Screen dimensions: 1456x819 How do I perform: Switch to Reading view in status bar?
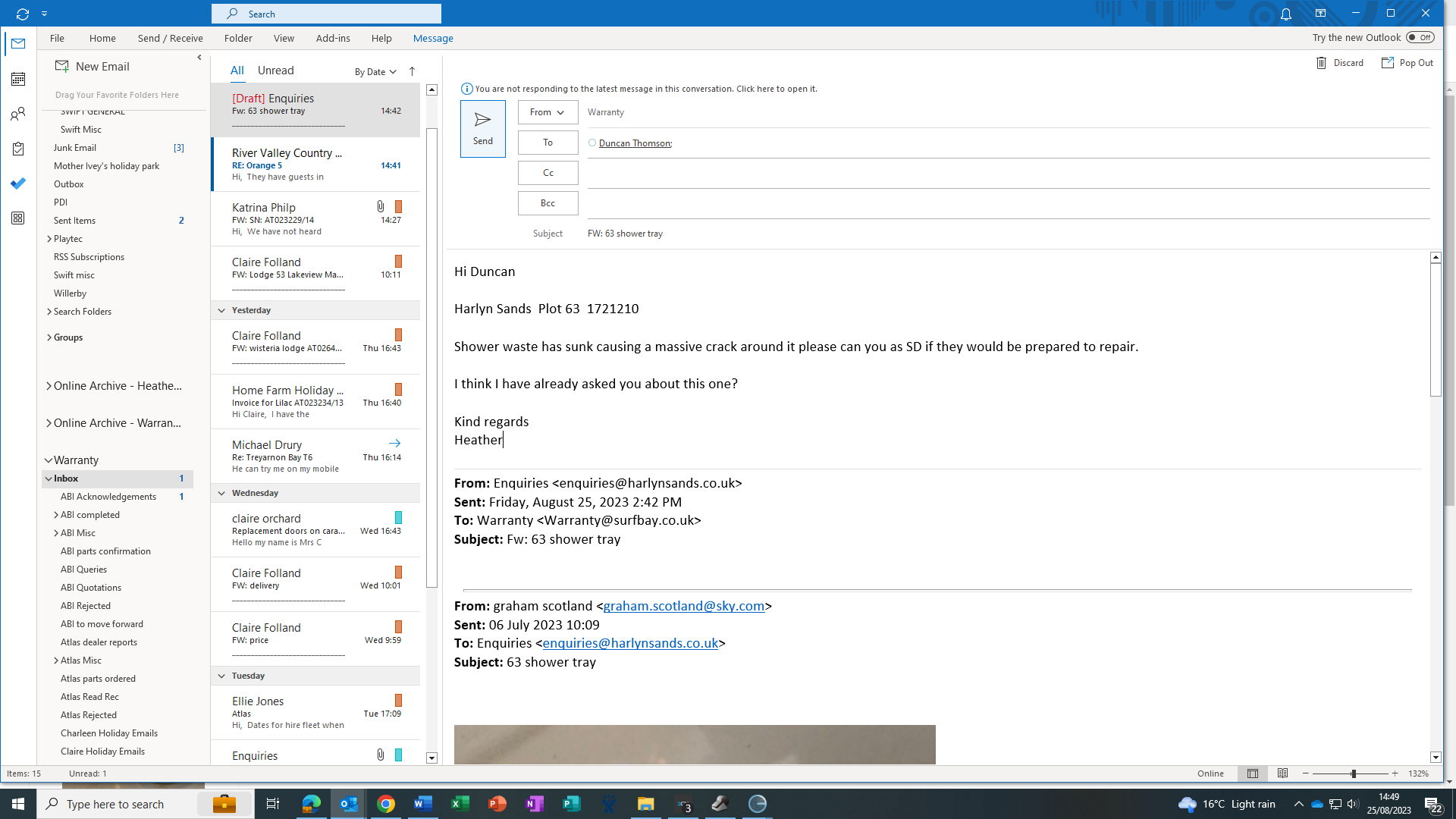(1282, 773)
